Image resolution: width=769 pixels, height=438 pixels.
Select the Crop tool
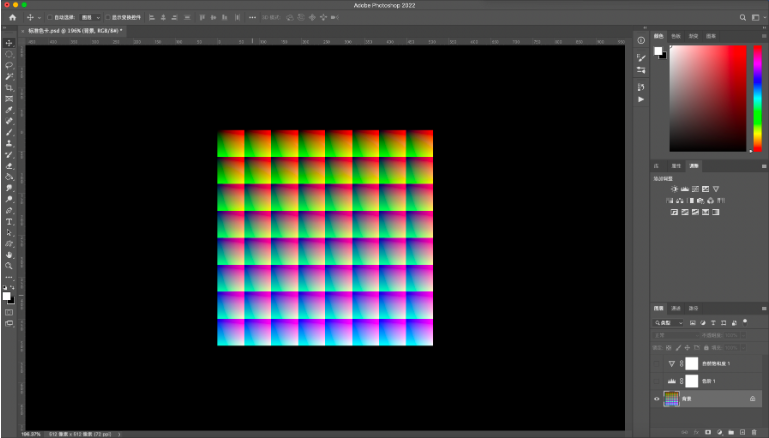[x=9, y=88]
